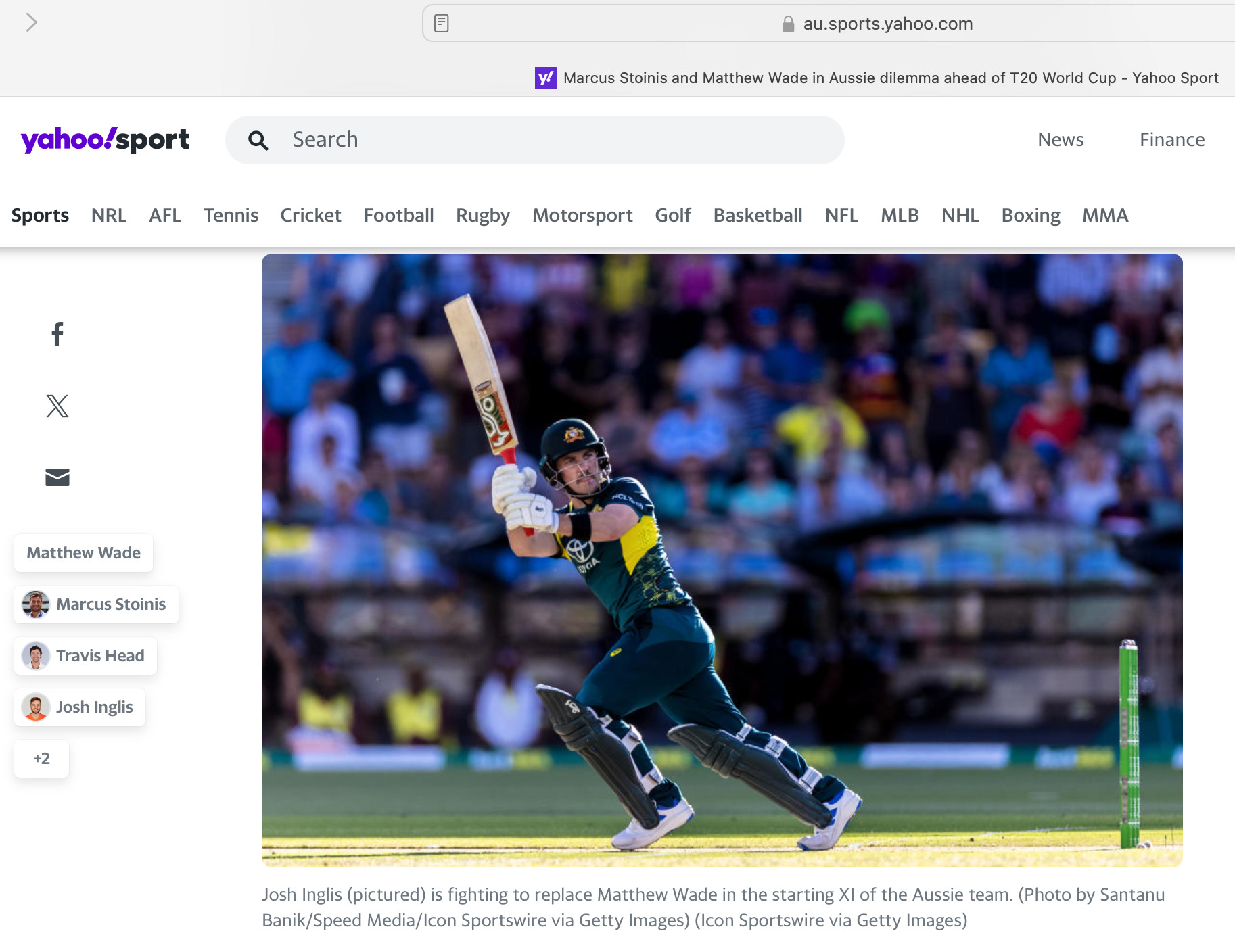Open the Rugby section
The width and height of the screenshot is (1235, 952).
483,216
